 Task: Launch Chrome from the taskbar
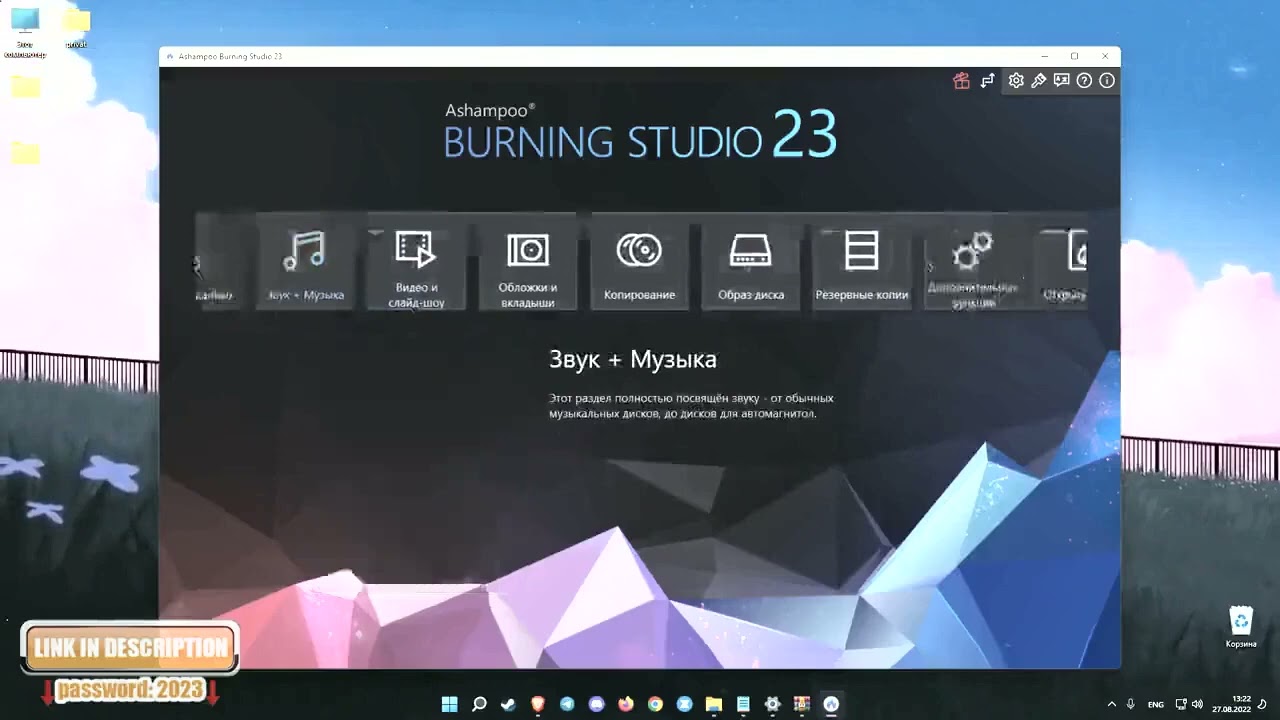[655, 704]
